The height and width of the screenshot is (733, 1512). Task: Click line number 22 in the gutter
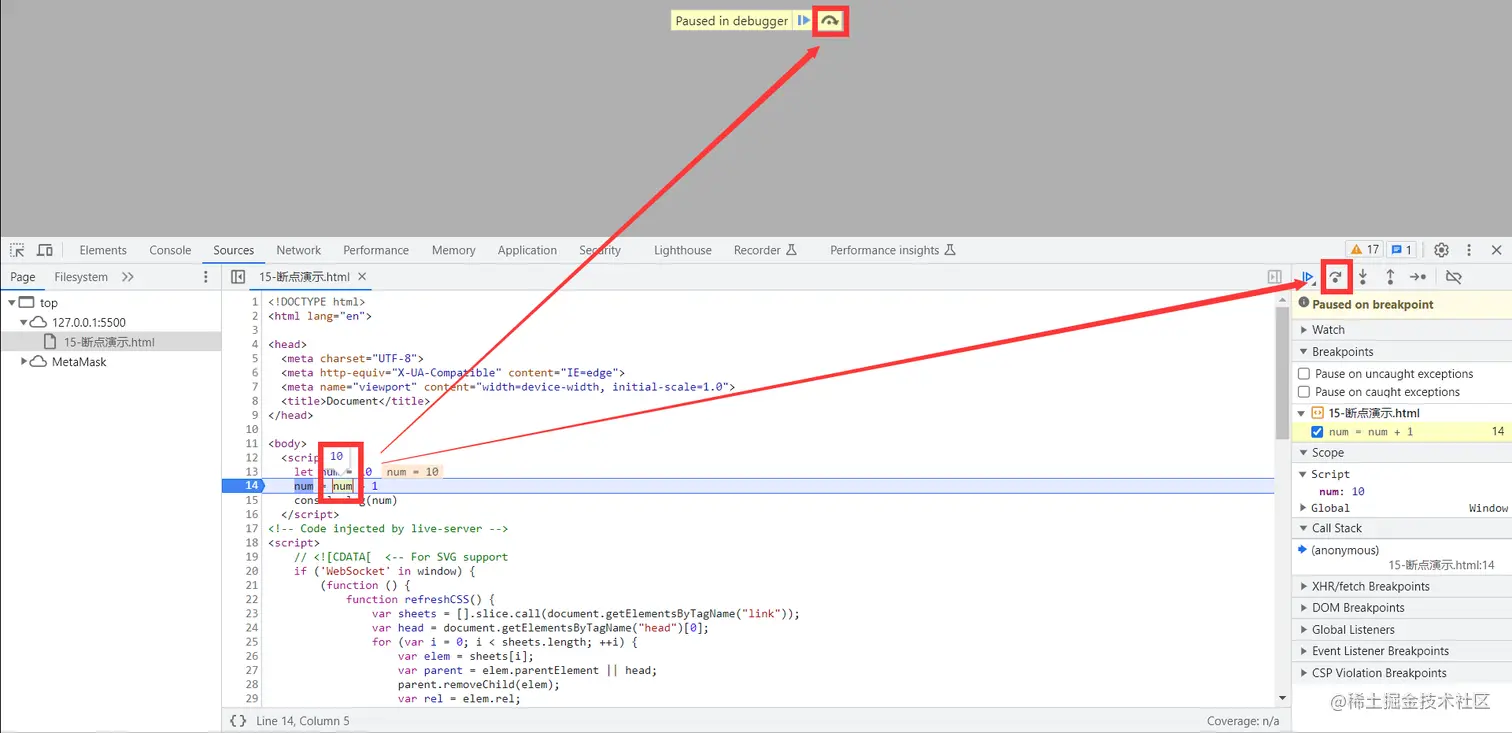251,599
